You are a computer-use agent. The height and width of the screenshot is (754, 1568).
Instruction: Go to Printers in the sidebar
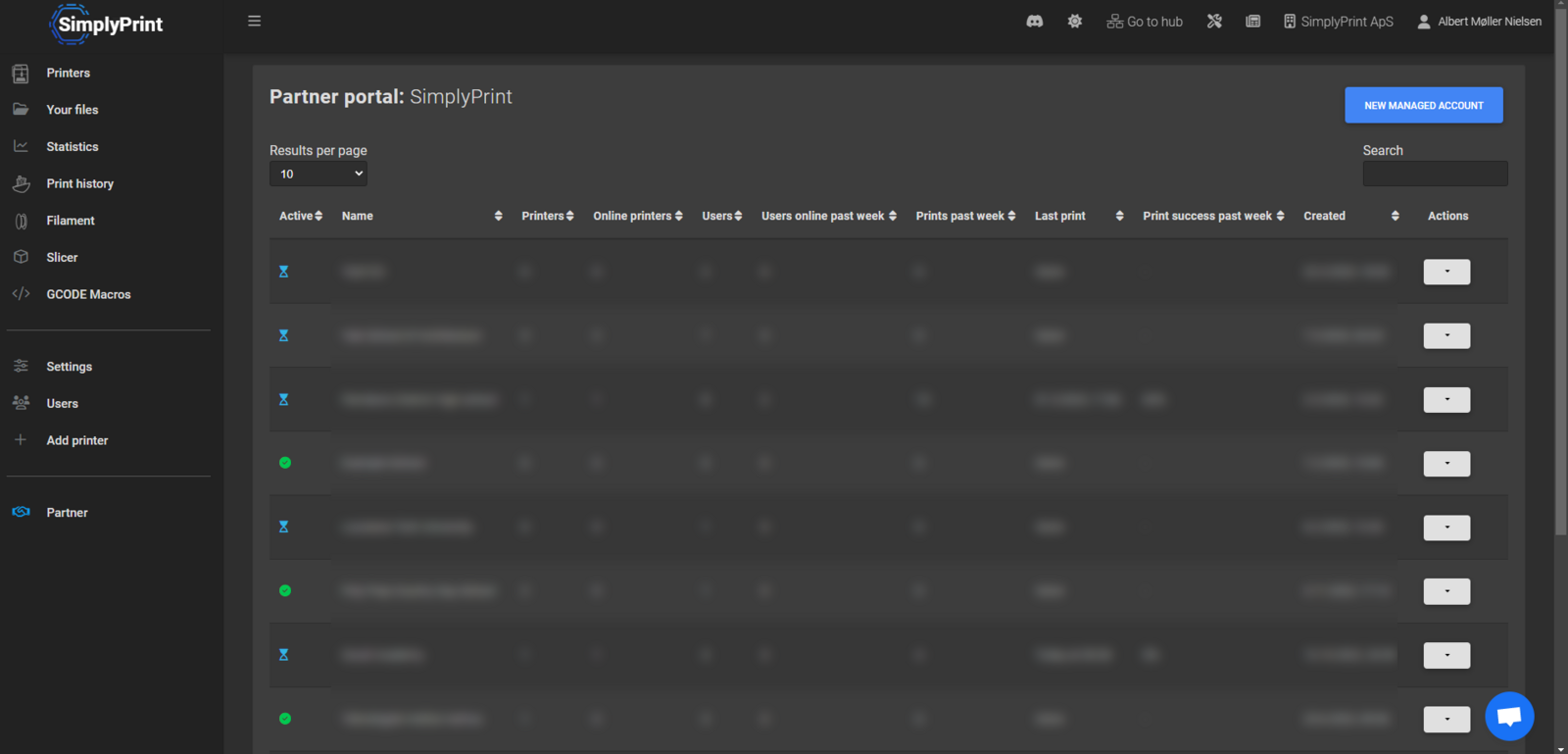pos(69,74)
